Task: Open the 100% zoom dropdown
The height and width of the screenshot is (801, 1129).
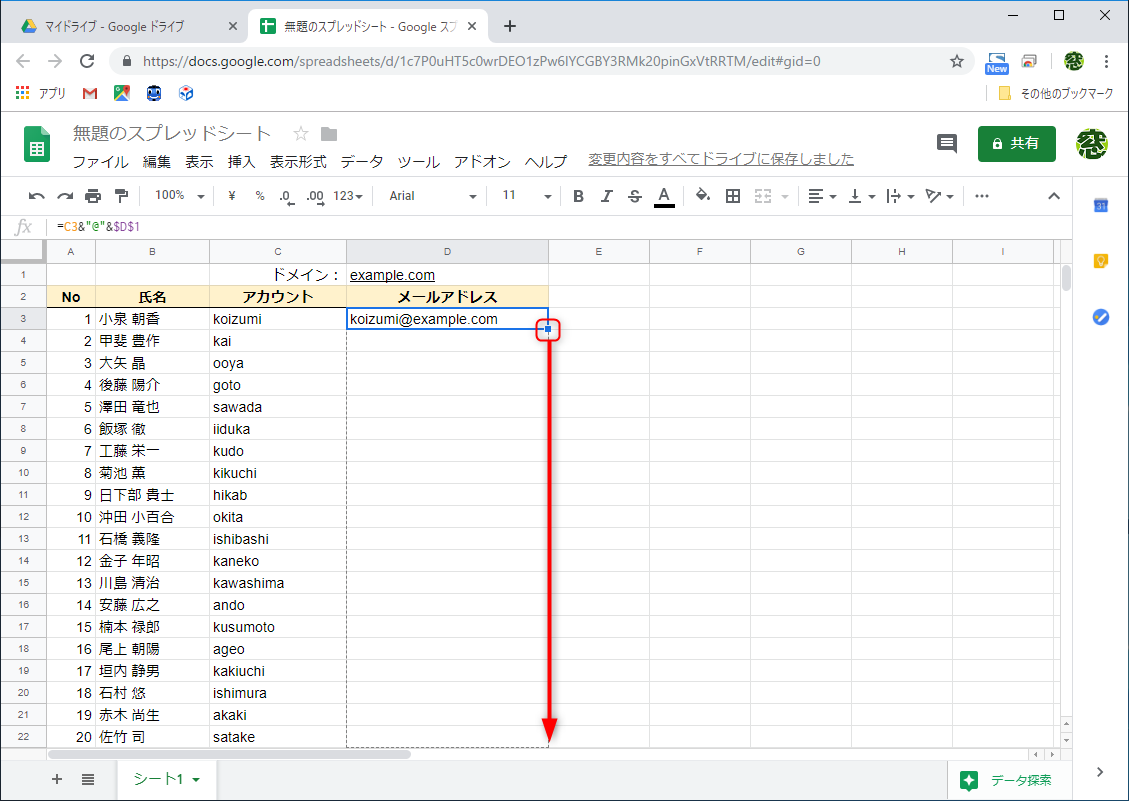Action: (x=178, y=196)
